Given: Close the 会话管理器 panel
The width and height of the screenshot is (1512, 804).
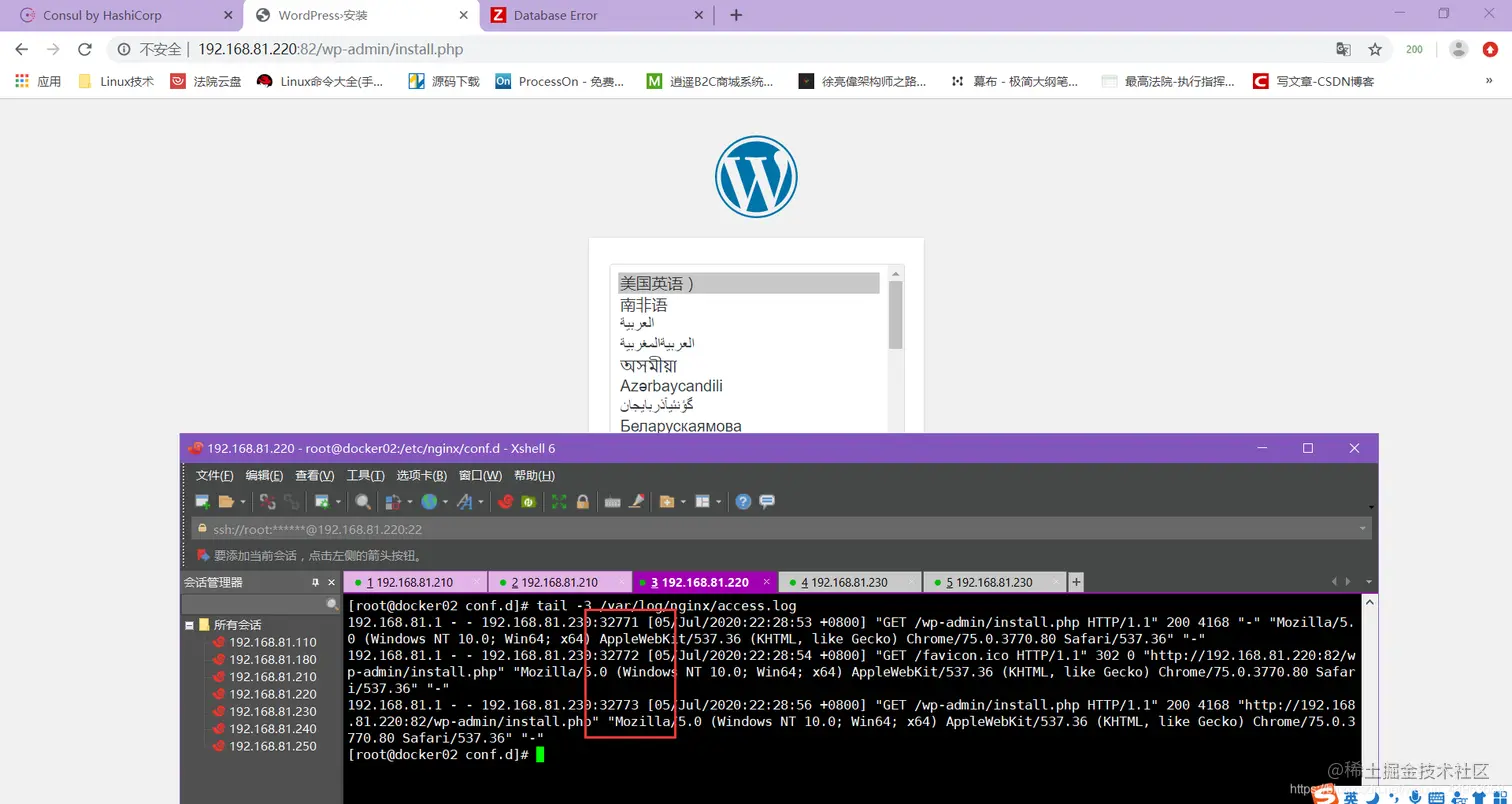Looking at the screenshot, I should [331, 582].
